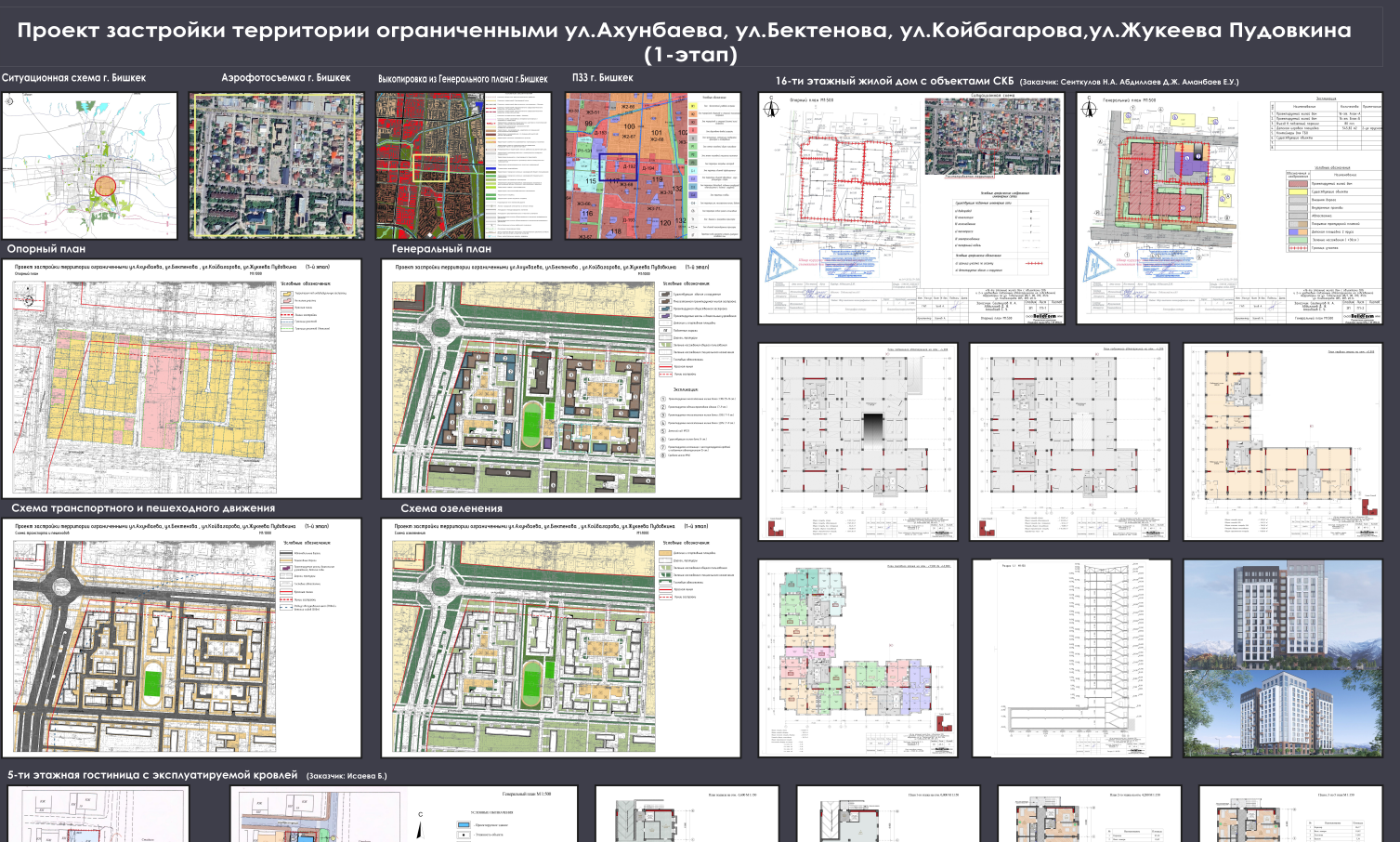Click the '16-ти этажный жилой дом' section heading
This screenshot has height=842, width=1400.
pos(894,81)
